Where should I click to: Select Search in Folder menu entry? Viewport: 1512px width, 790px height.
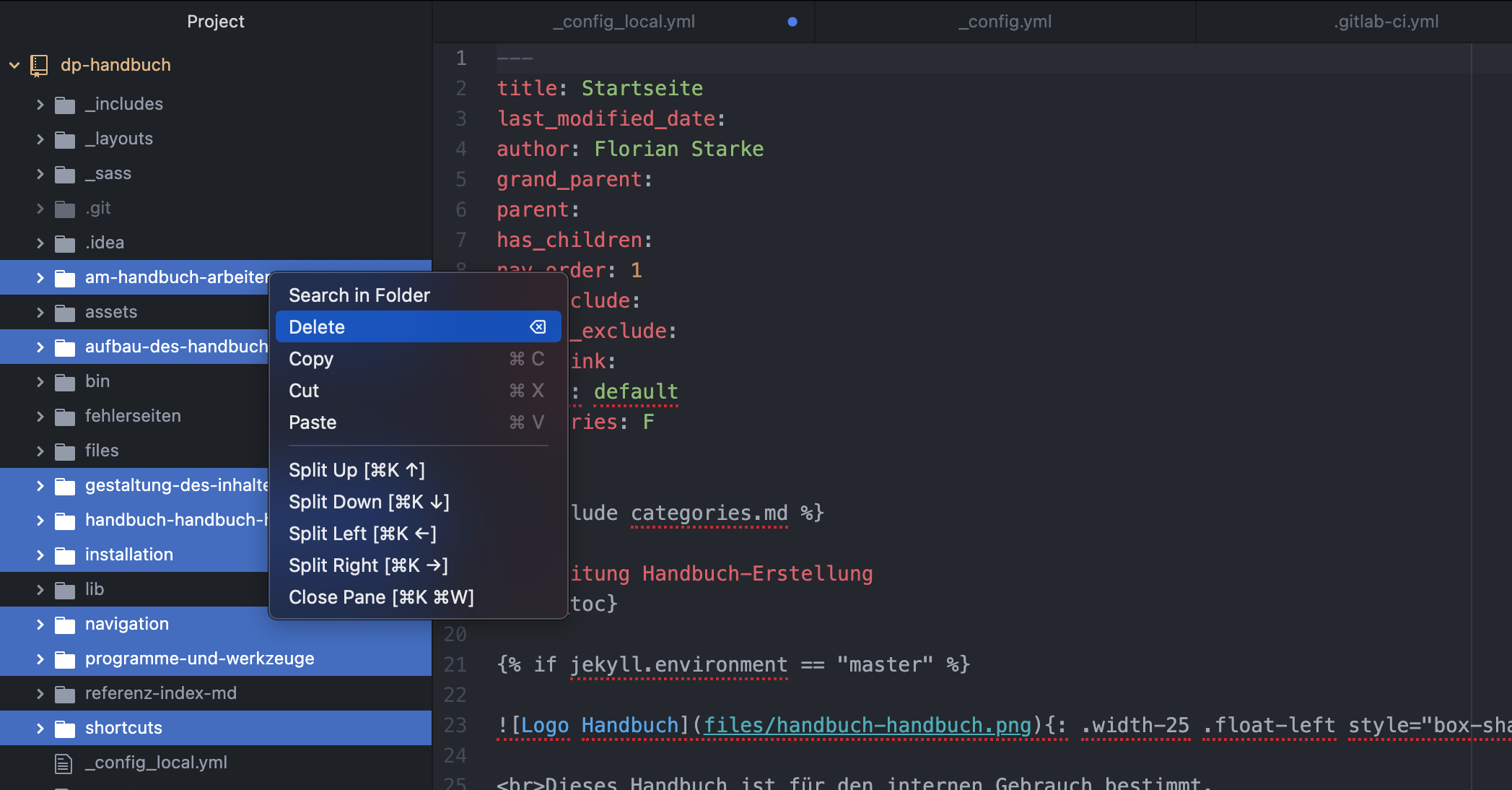pos(359,295)
